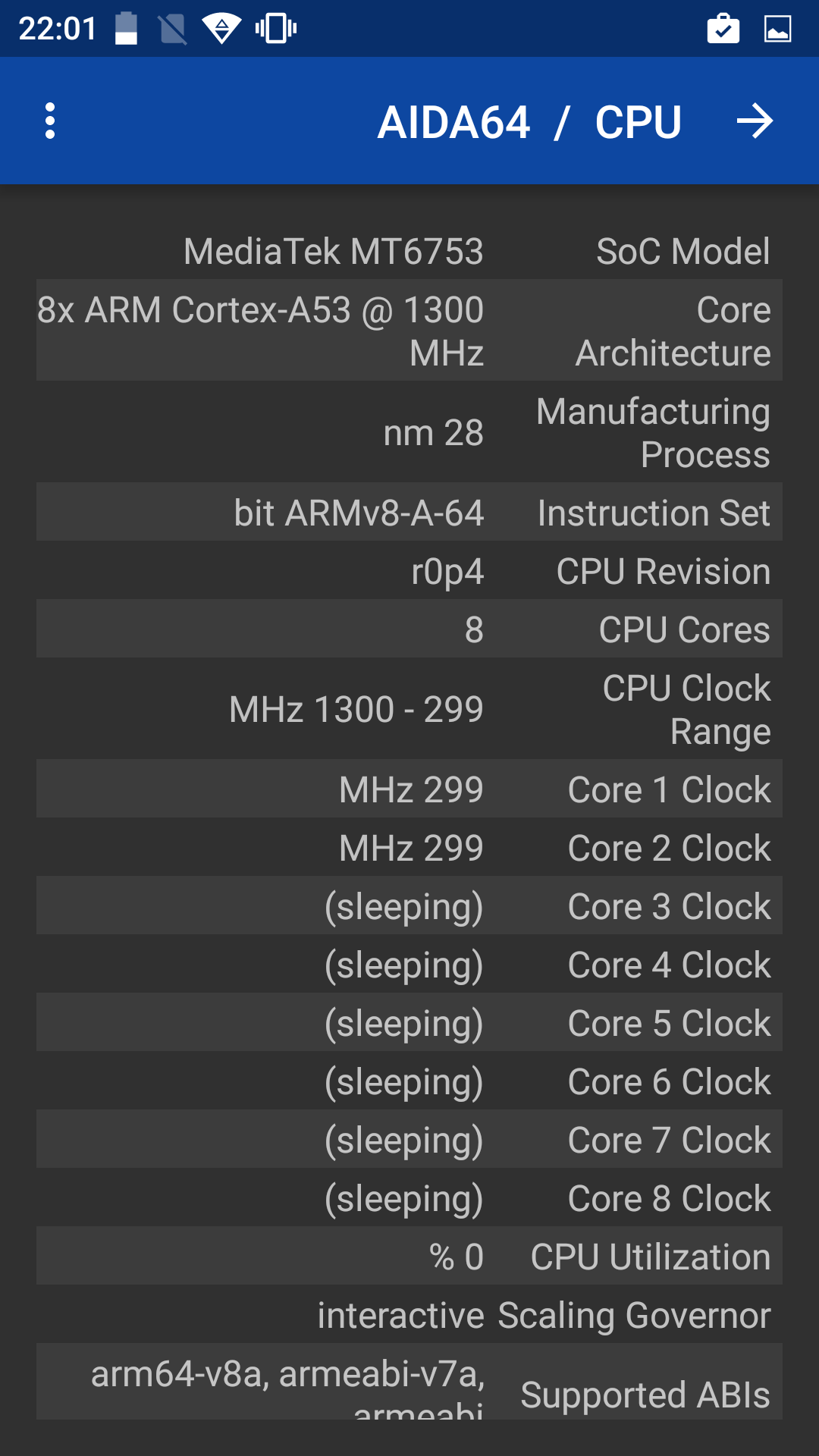The width and height of the screenshot is (819, 1456).
Task: Tap the AIDA64 / CPU title
Action: coord(529,122)
